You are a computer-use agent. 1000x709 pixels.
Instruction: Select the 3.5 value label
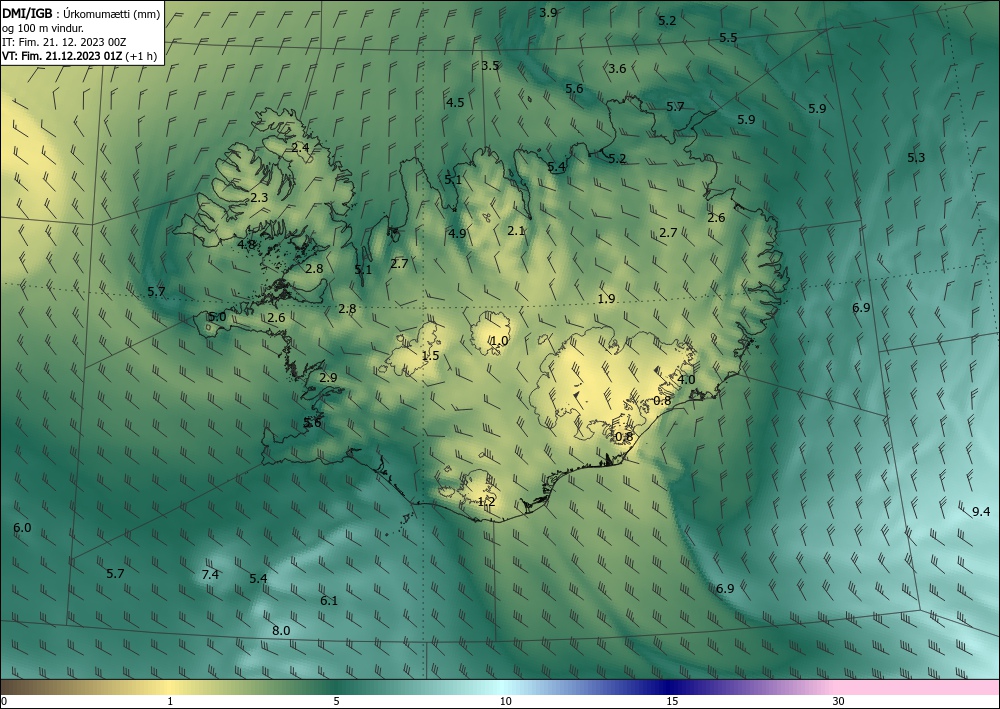[490, 66]
